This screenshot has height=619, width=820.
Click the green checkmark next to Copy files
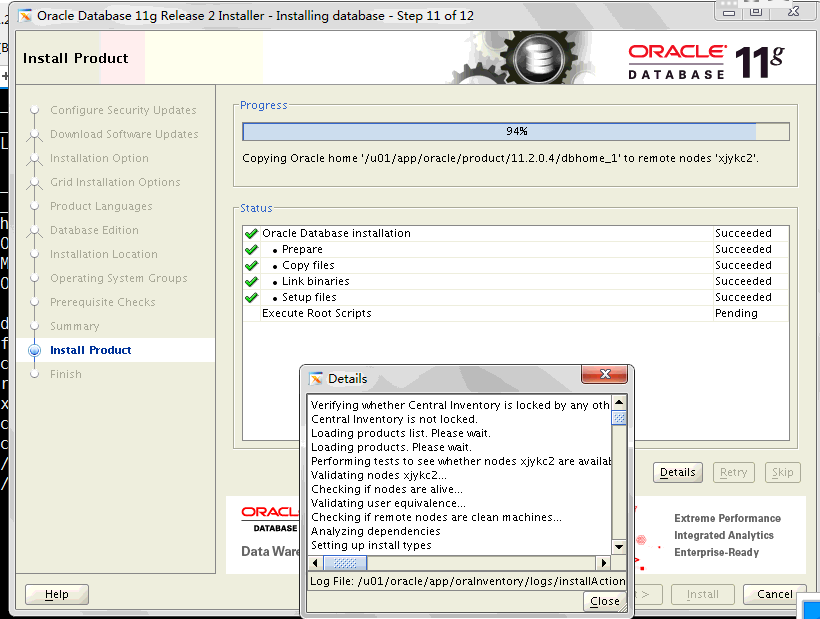[x=251, y=265]
